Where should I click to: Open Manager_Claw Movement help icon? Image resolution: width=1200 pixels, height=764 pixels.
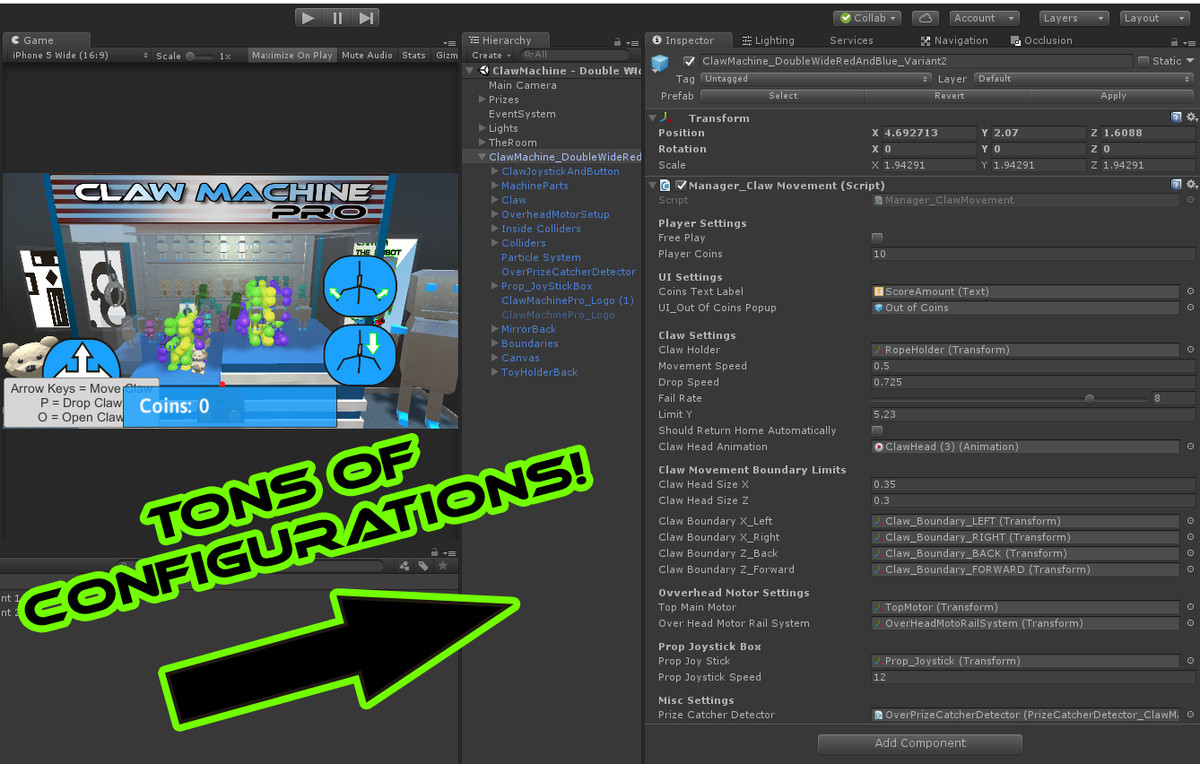[x=1177, y=185]
